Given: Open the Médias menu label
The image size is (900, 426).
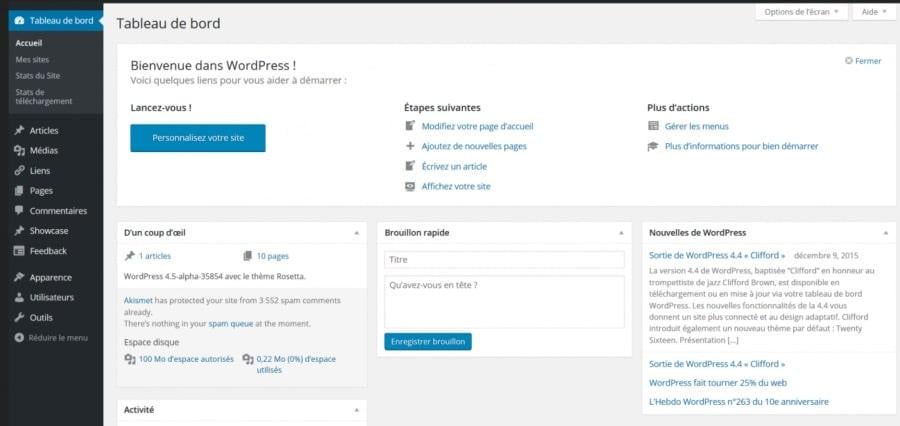Looking at the screenshot, I should (44, 150).
